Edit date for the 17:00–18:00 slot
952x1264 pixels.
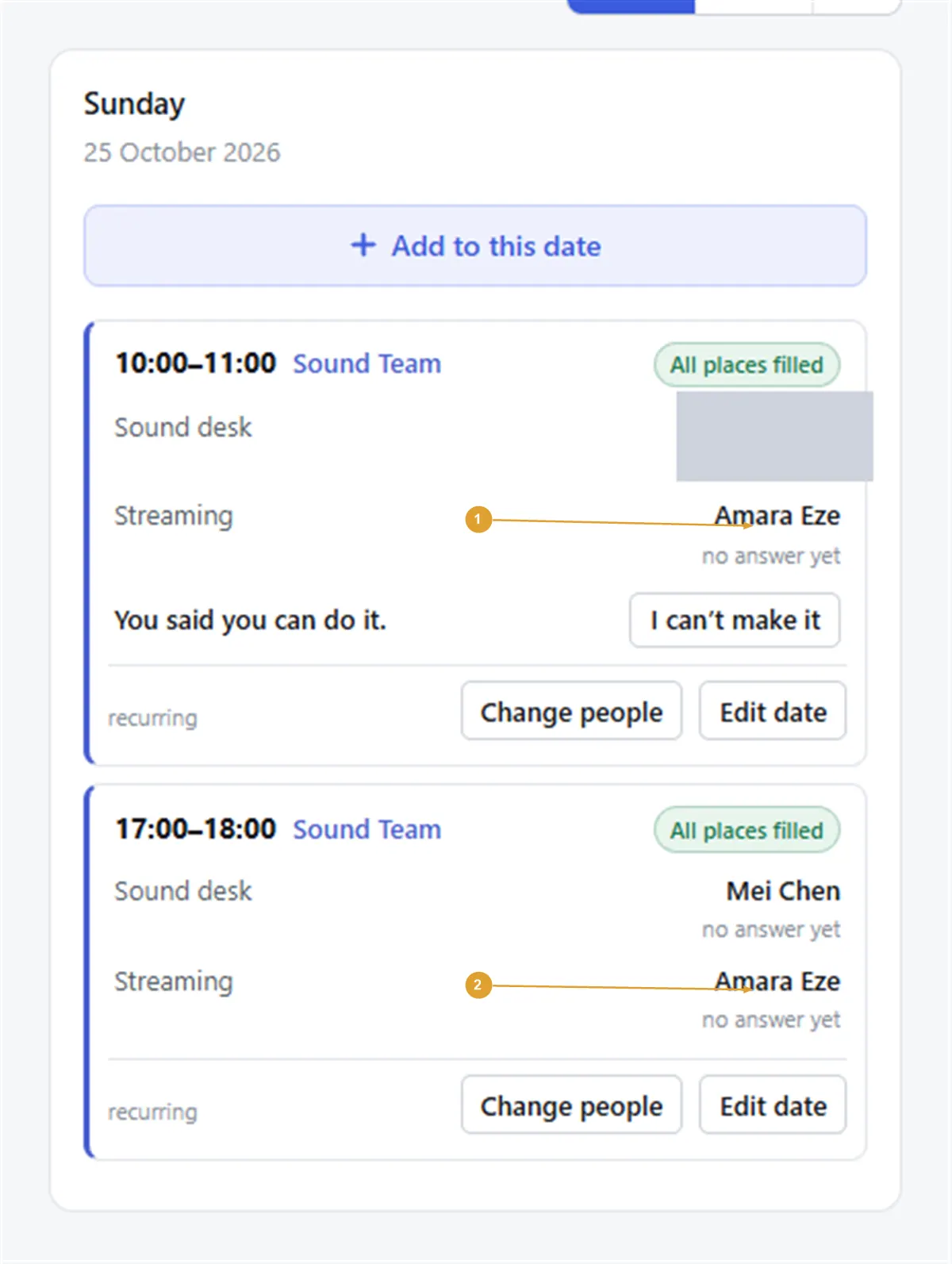coord(773,1105)
